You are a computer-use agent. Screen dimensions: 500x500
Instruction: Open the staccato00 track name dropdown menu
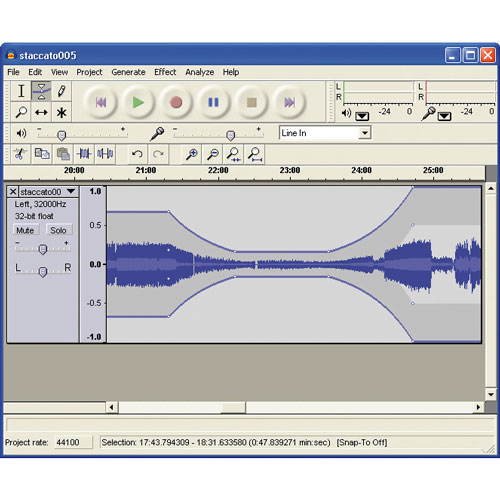(x=71, y=191)
